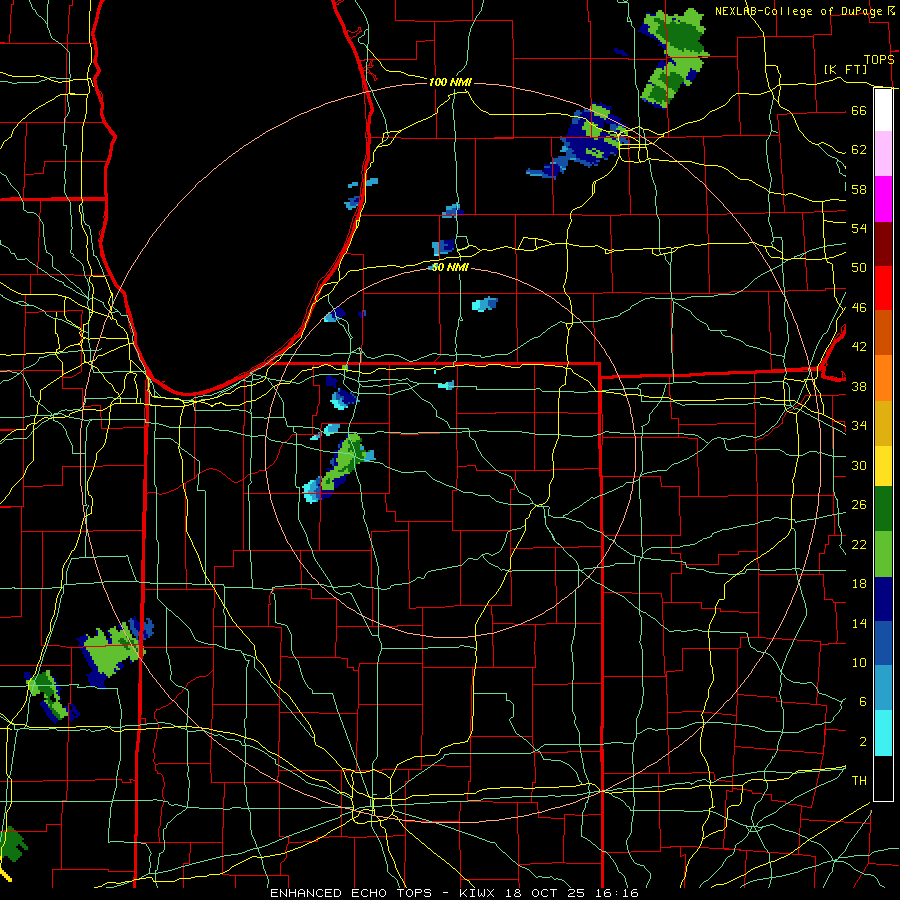Screen dimensions: 900x900
Task: Click the '18' scale value in the legend
Action: pyautogui.click(x=859, y=584)
